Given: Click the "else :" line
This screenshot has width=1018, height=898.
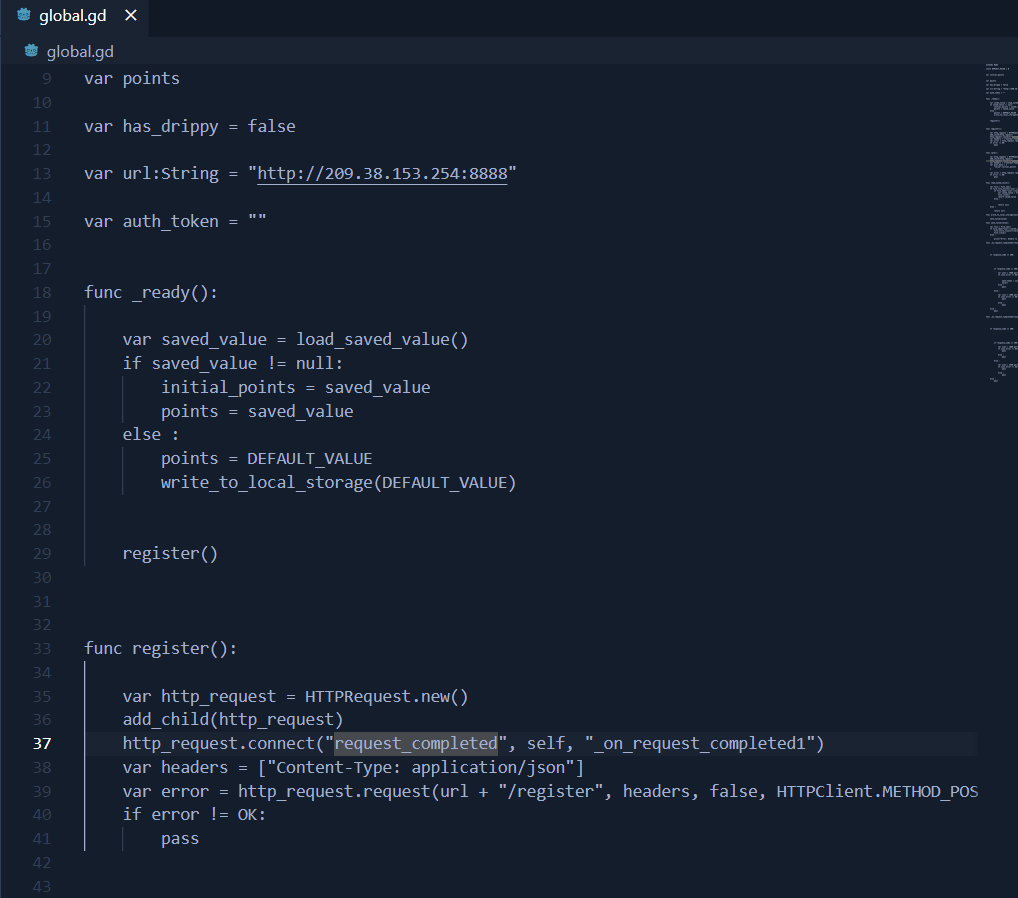Looking at the screenshot, I should point(151,434).
